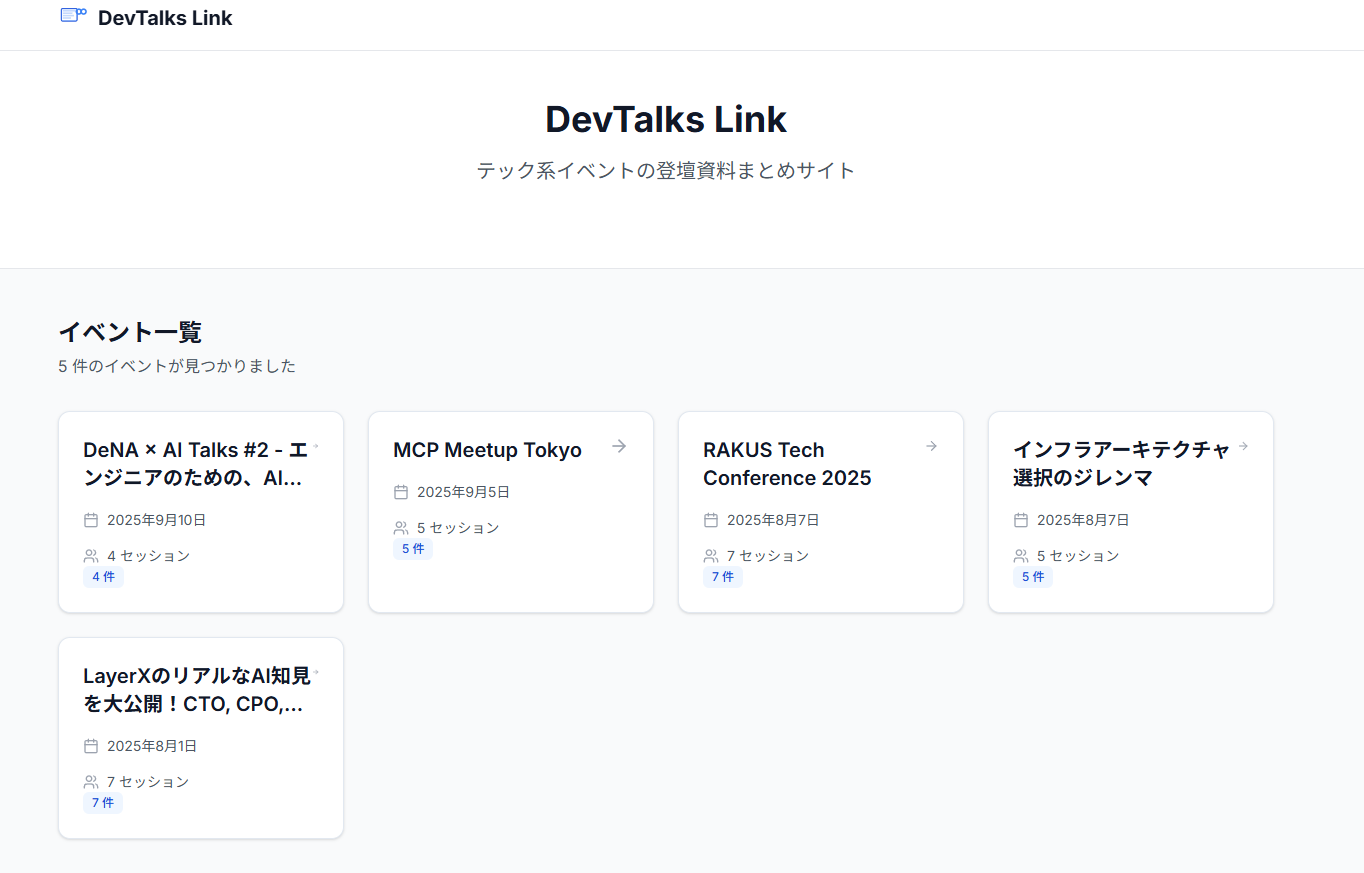
Task: Click people icon on LayerX card
Action: click(x=91, y=782)
